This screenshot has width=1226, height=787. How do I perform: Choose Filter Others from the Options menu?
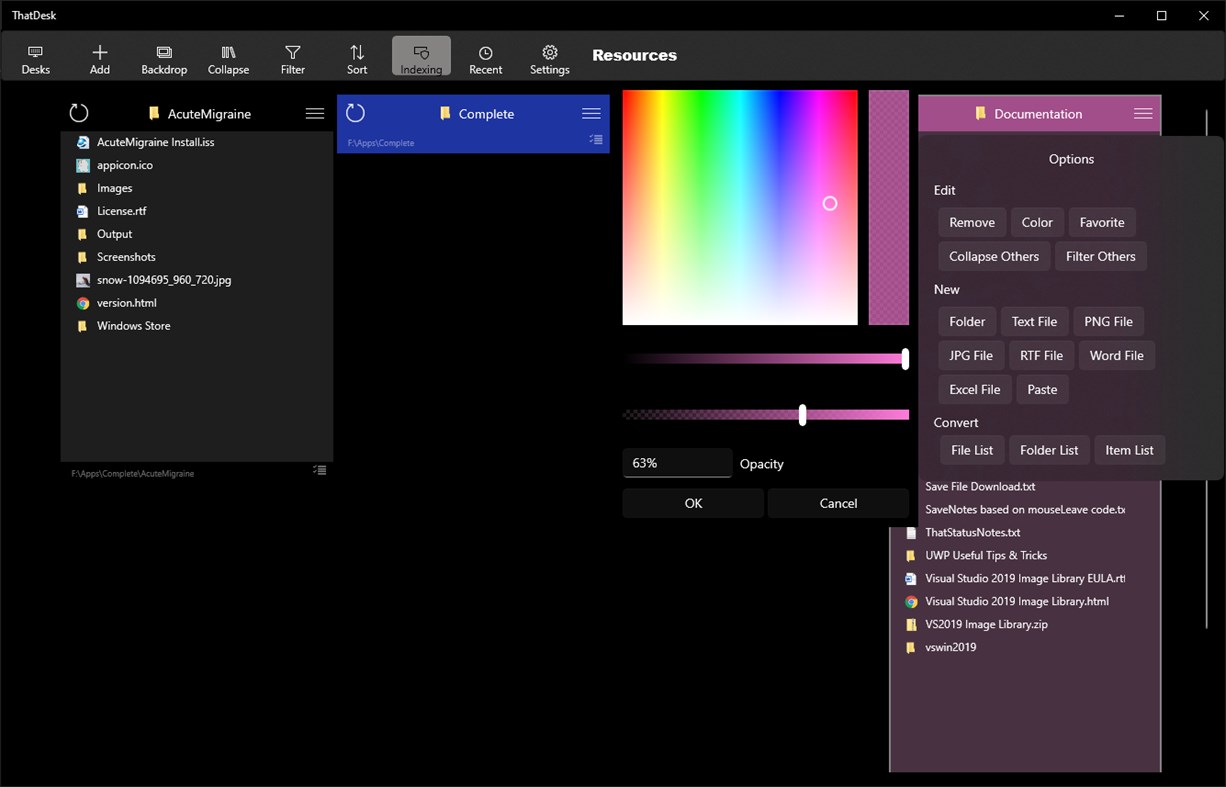pos(1100,256)
